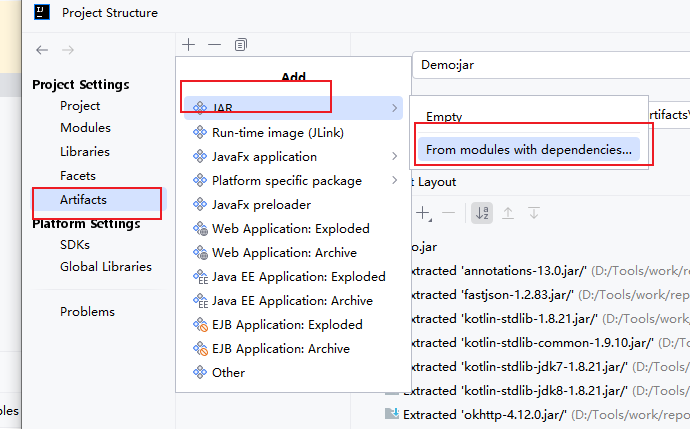Open Libraries settings section
This screenshot has height=429, width=690.
[x=85, y=152]
